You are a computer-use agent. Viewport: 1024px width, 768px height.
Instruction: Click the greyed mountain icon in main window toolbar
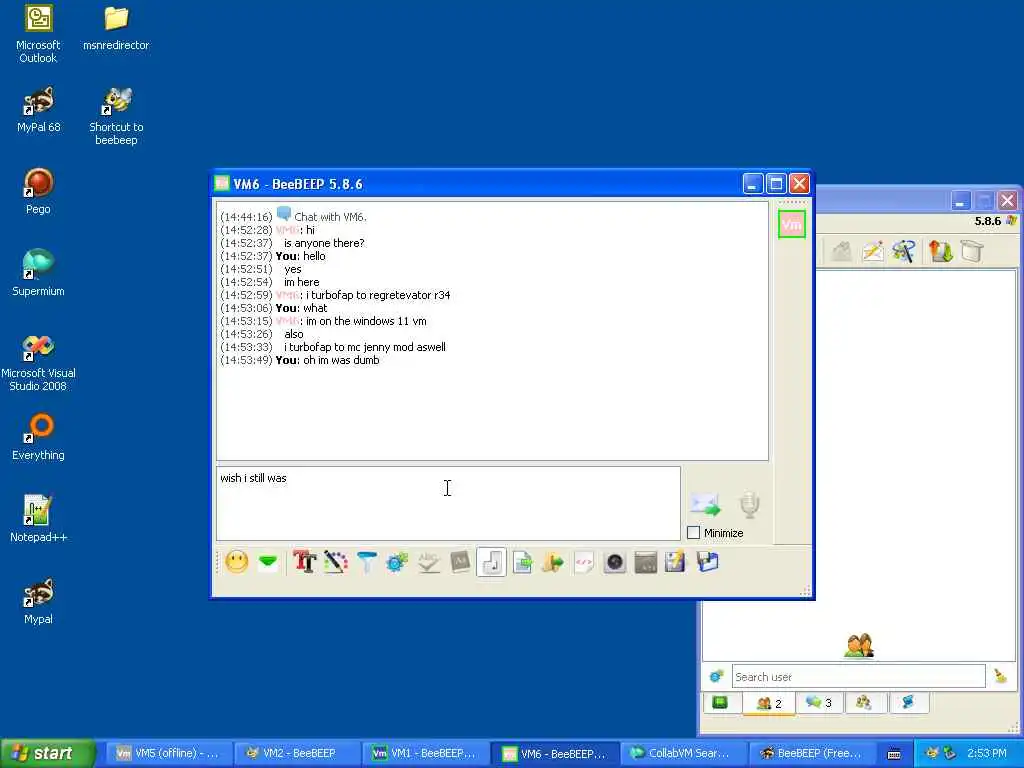coord(841,251)
